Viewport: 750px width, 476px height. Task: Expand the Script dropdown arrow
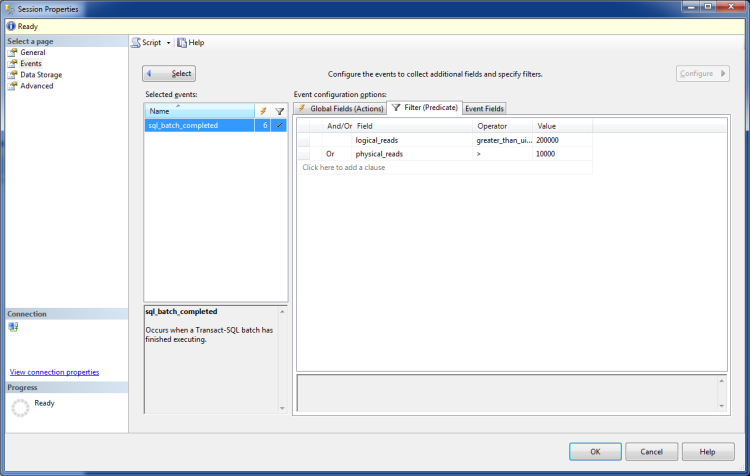click(x=168, y=43)
